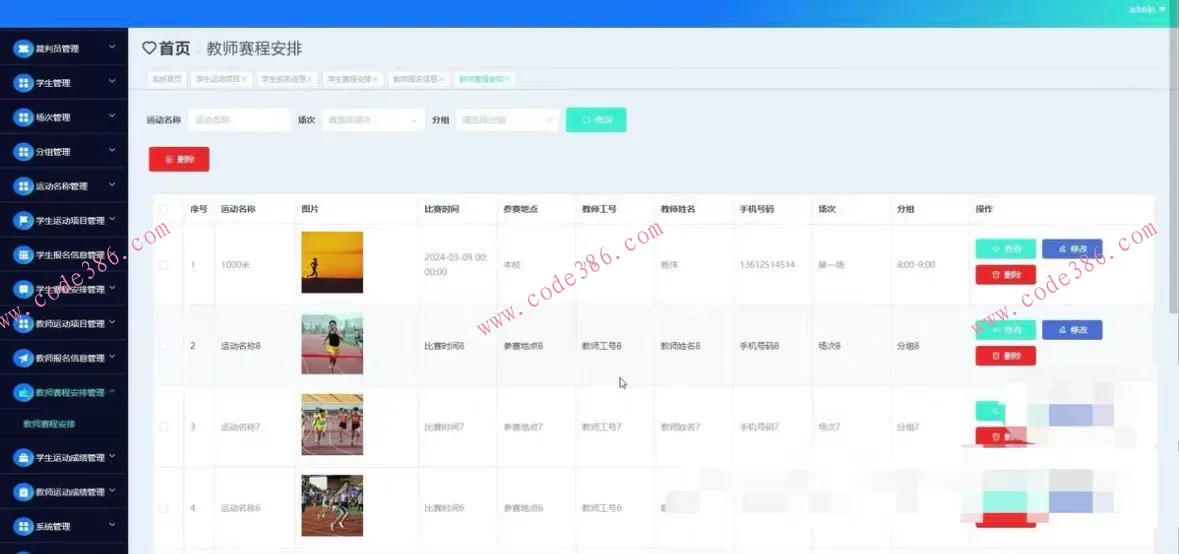The image size is (1179, 554).
Task: Click the 分组管理 sidebar icon
Action: (x=23, y=152)
